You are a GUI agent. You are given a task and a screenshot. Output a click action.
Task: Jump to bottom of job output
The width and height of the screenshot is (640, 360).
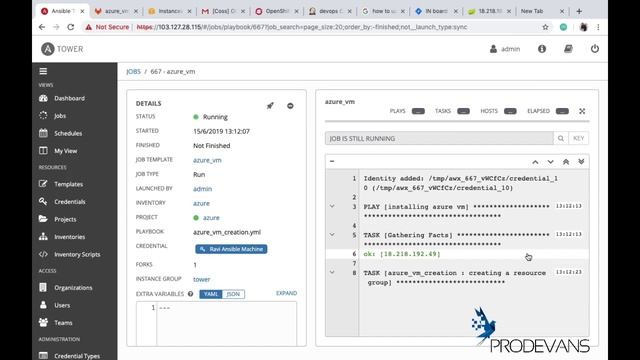tap(581, 162)
